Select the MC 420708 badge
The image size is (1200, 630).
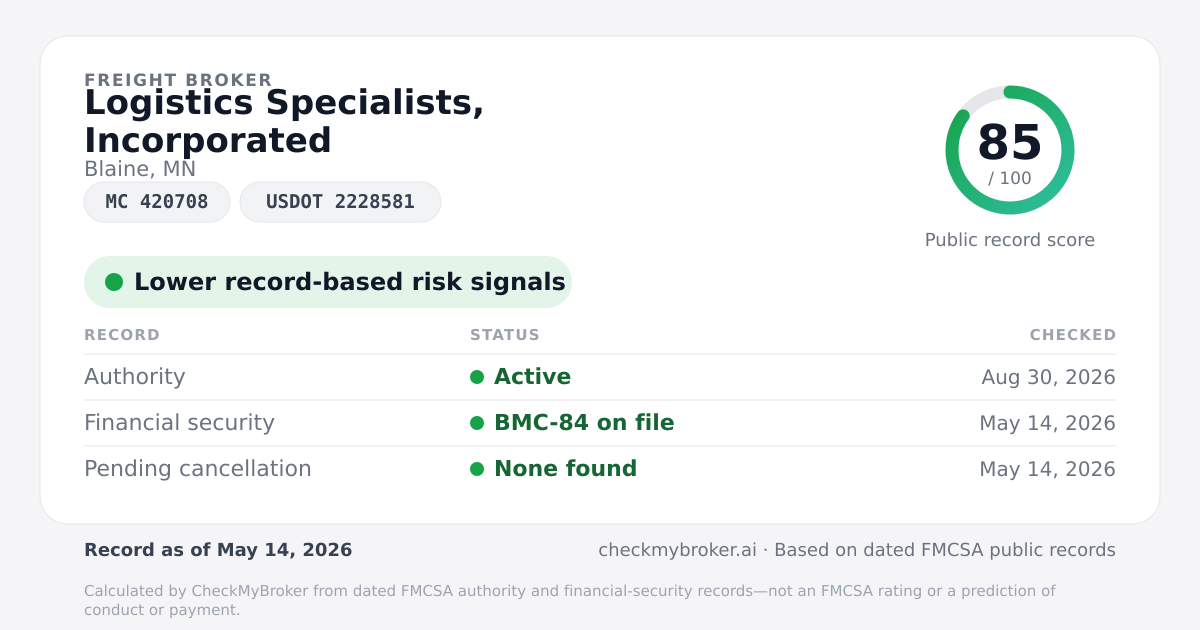[157, 202]
